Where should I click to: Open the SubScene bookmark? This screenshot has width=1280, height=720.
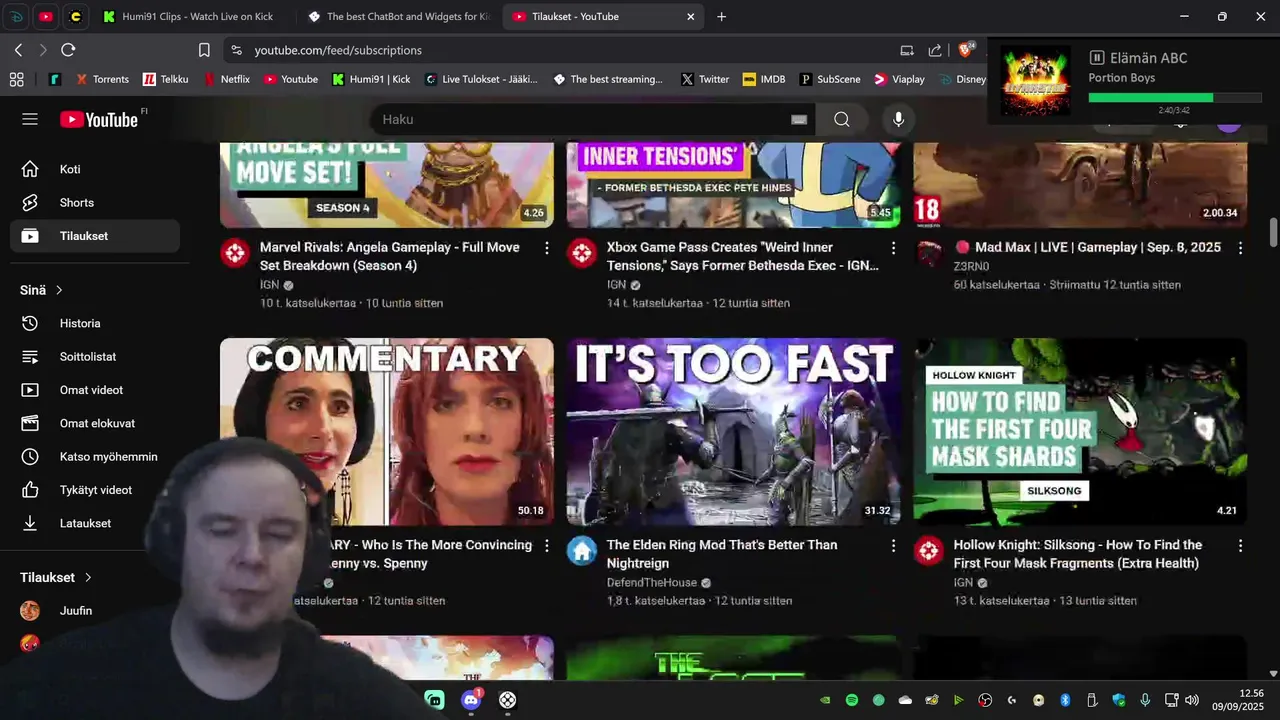(830, 79)
